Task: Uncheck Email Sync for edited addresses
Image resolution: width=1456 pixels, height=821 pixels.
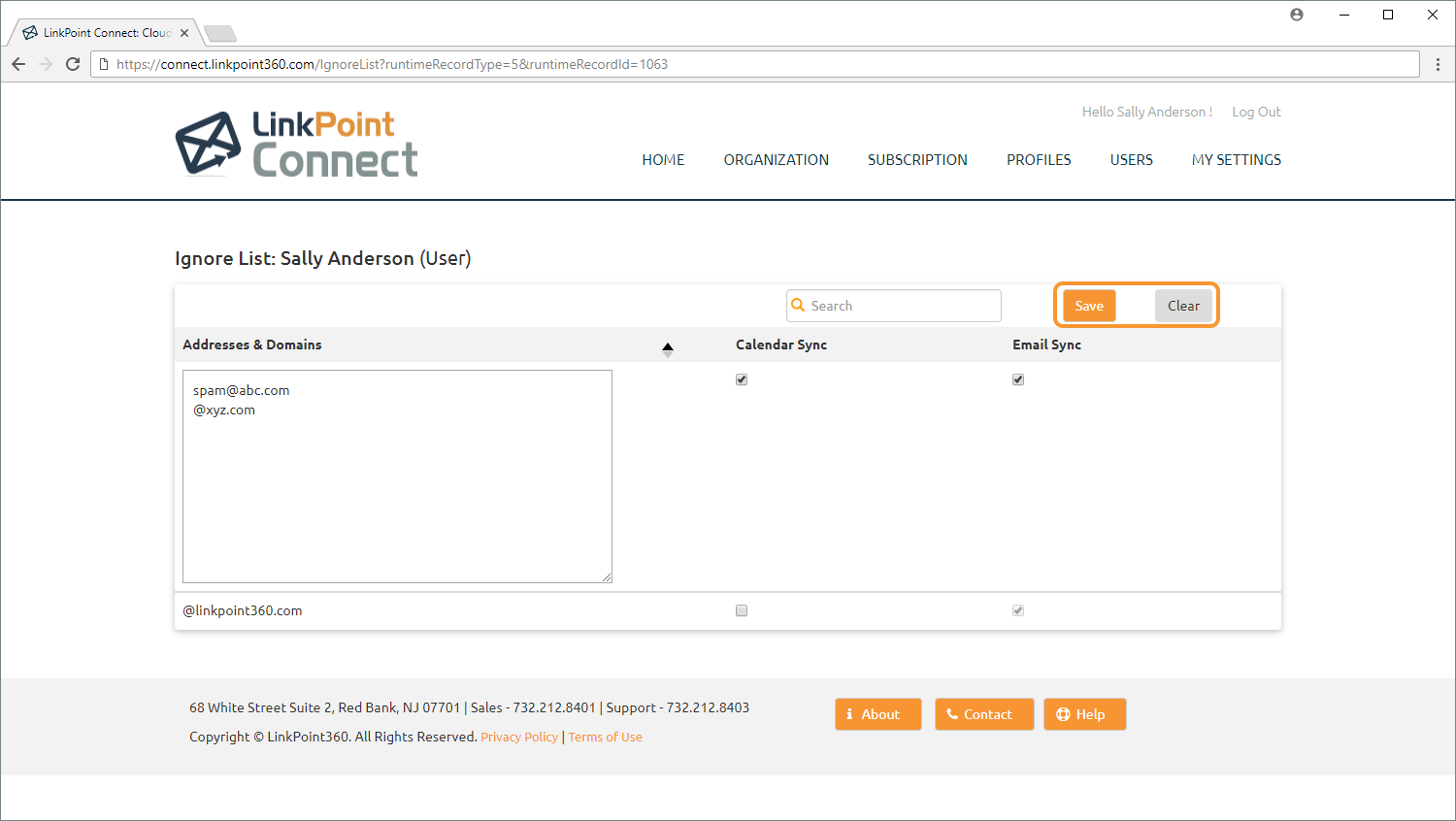Action: [1018, 379]
